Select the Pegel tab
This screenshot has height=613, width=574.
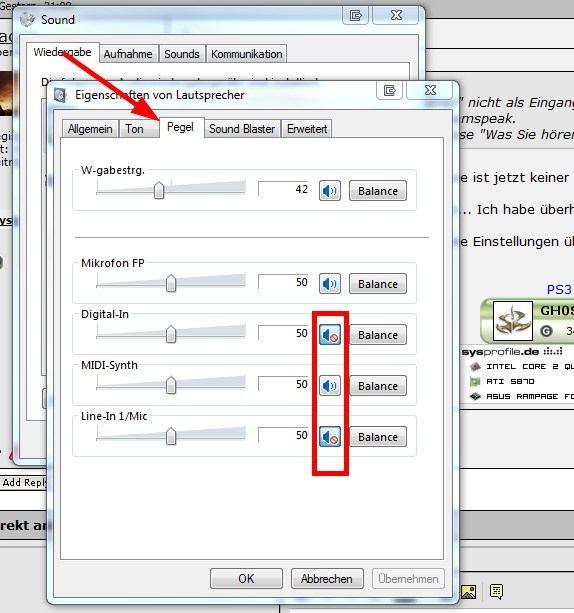180,127
